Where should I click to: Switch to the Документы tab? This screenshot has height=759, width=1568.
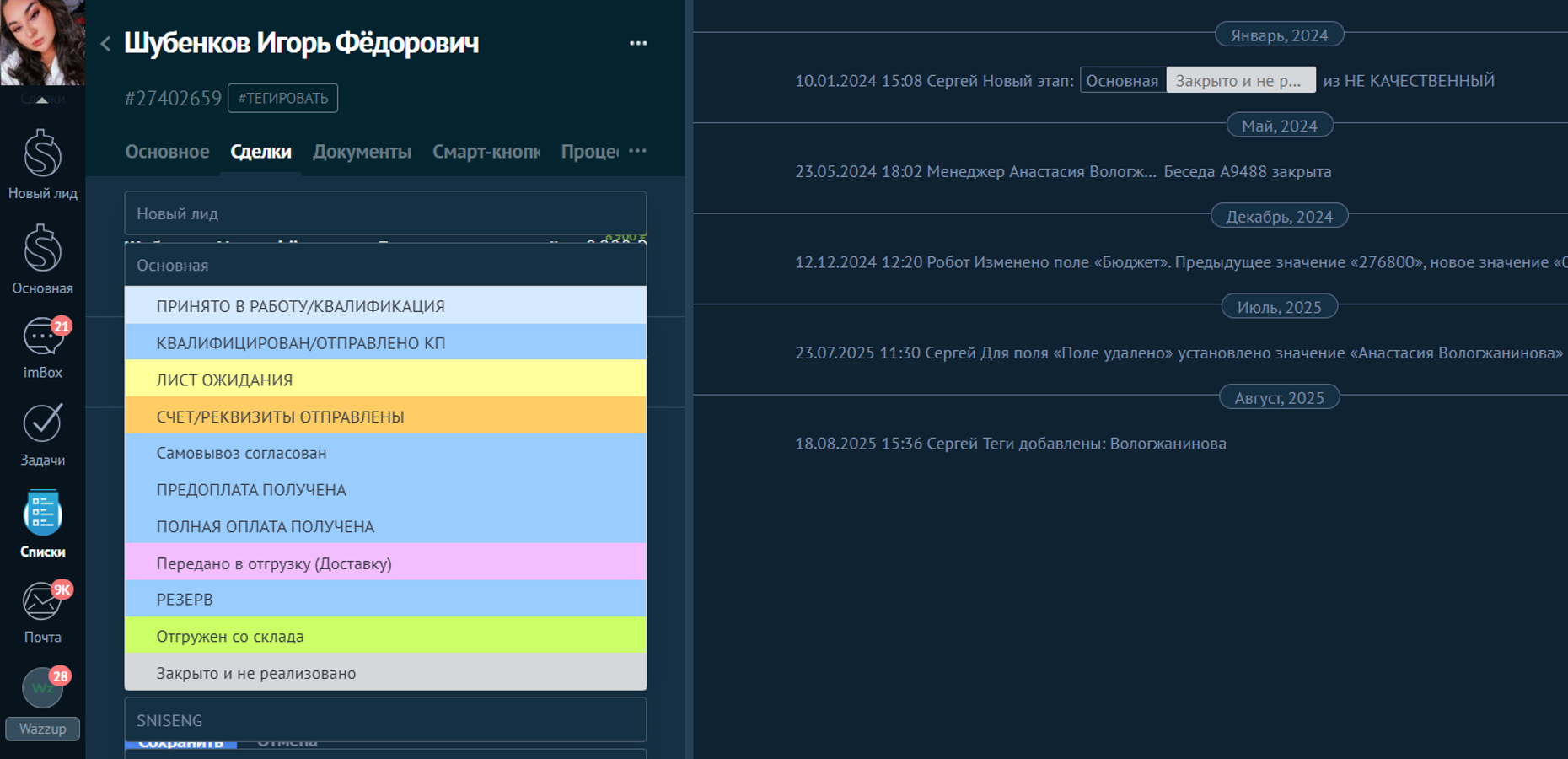(x=362, y=152)
